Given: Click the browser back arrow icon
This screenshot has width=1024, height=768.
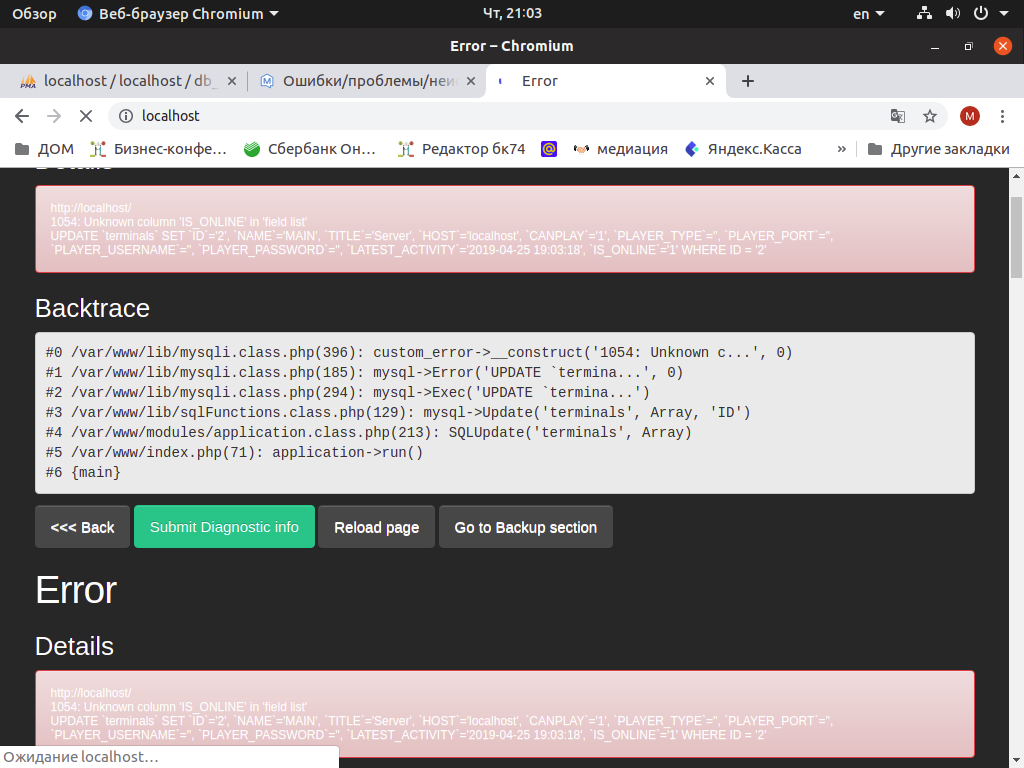Looking at the screenshot, I should click(x=22, y=116).
